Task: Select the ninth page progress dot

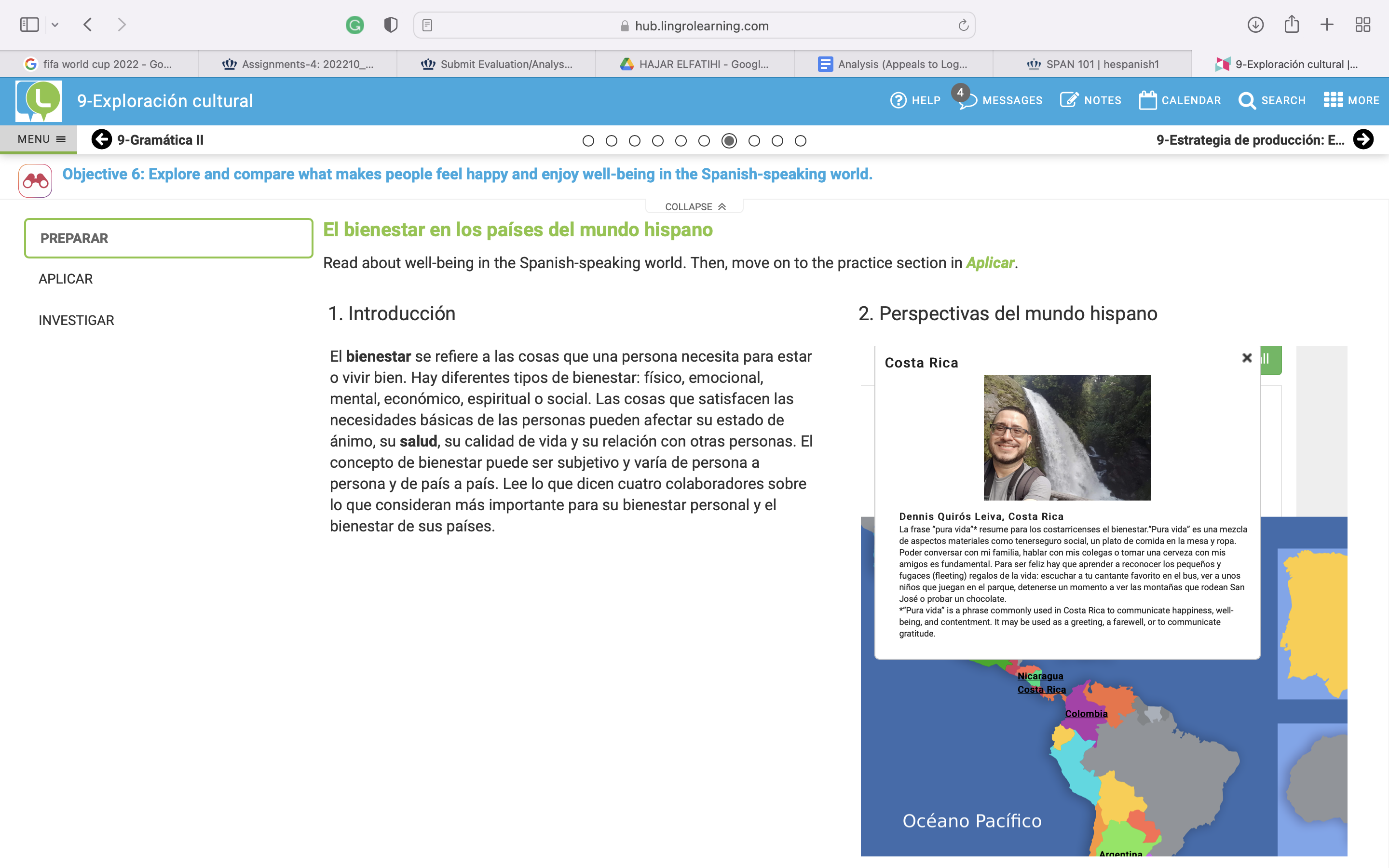Action: 777,141
